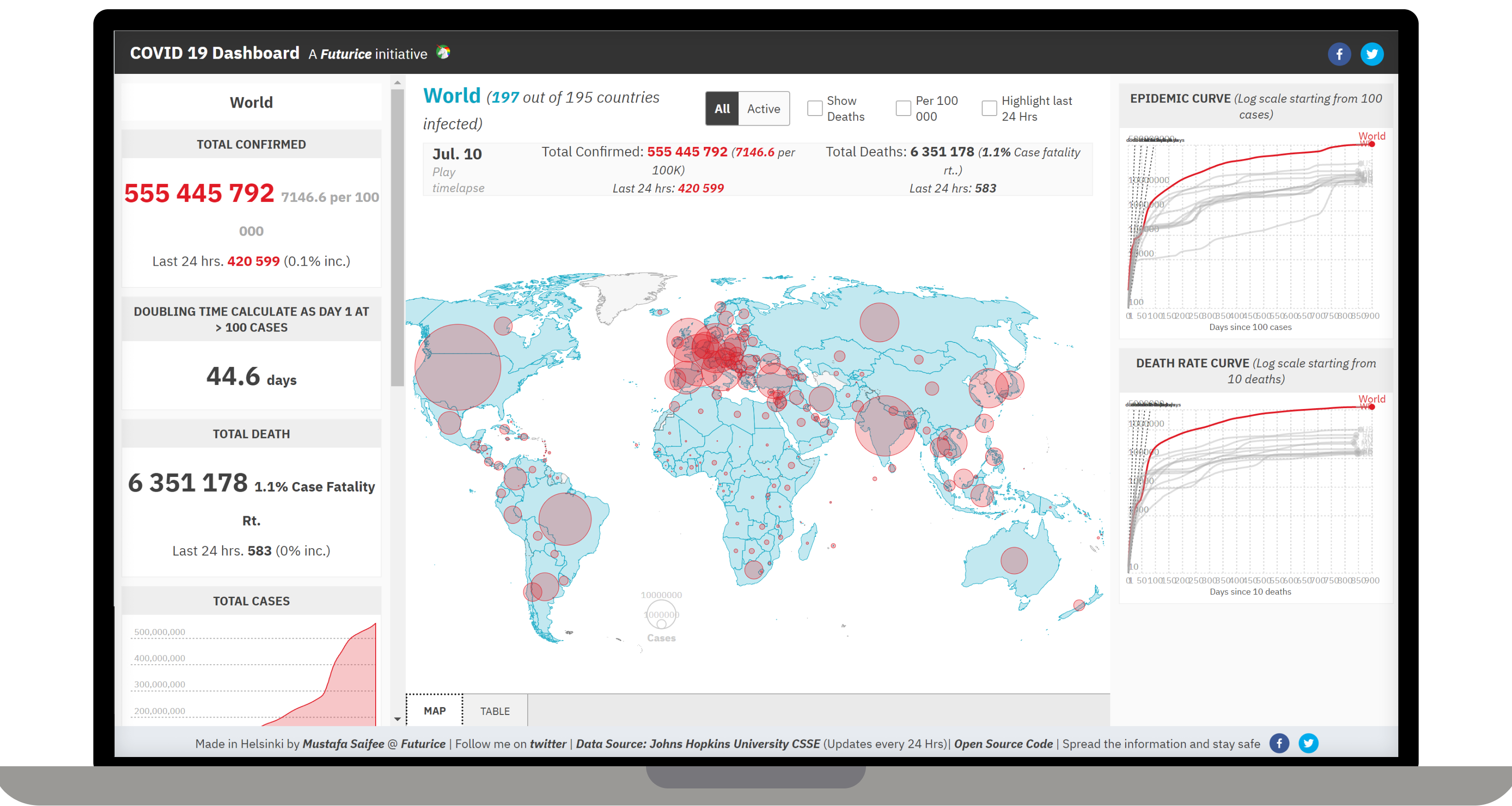1512x806 pixels.
Task: Click Play timelapse link
Action: [458, 180]
